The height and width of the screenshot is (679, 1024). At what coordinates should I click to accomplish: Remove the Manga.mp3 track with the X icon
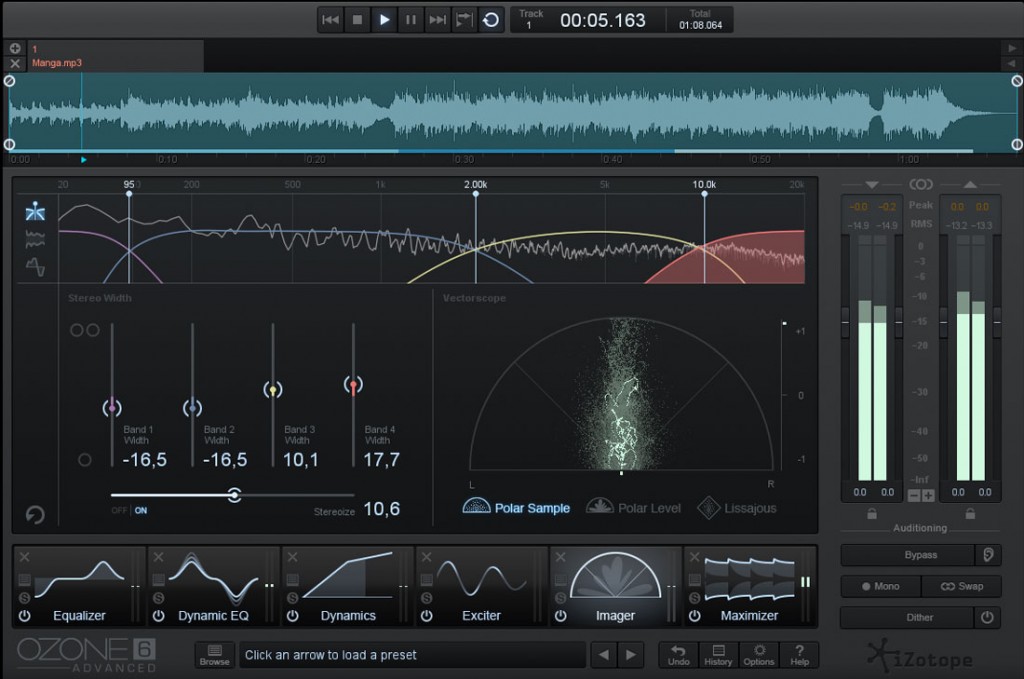click(x=15, y=63)
